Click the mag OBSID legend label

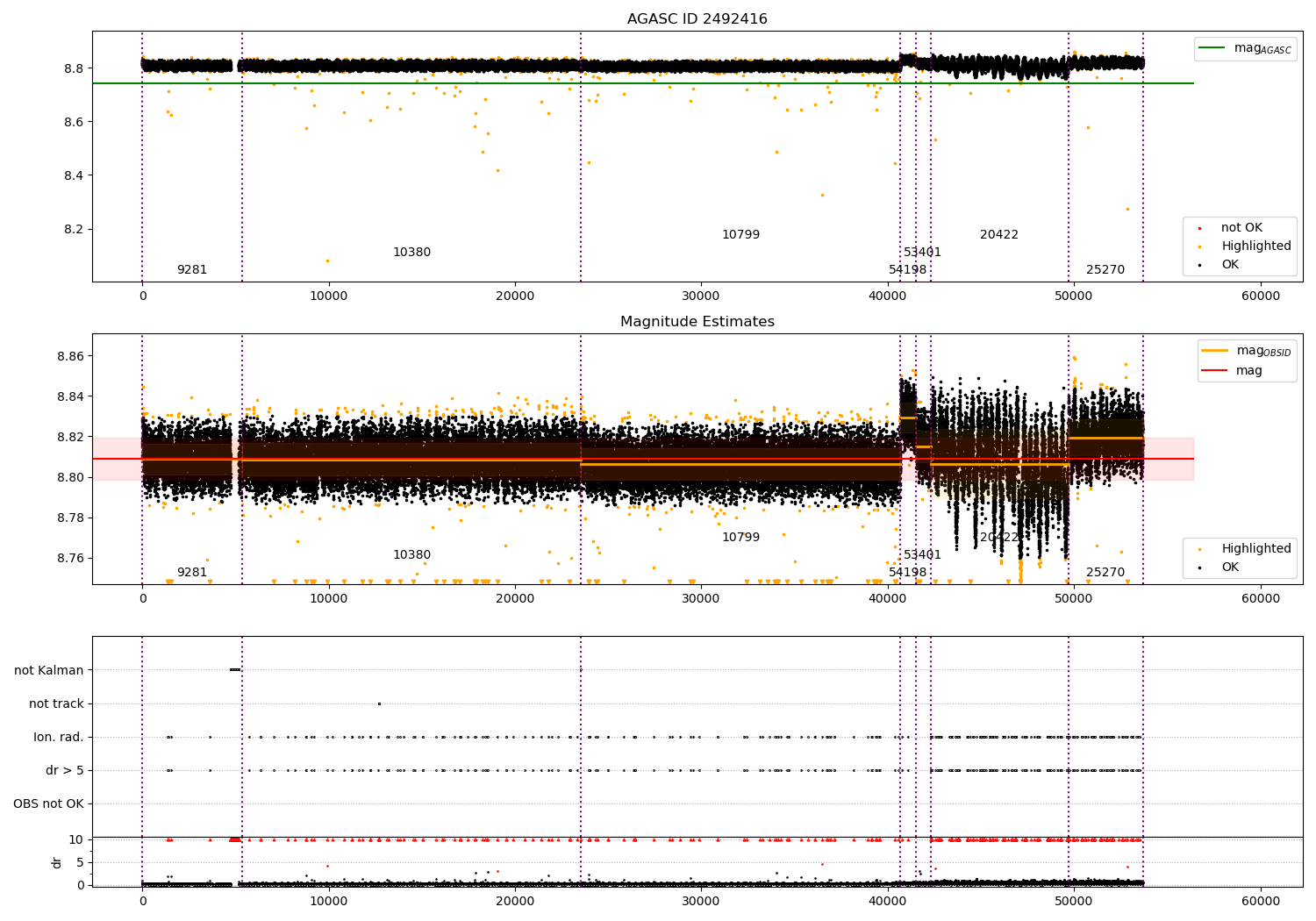point(1263,351)
